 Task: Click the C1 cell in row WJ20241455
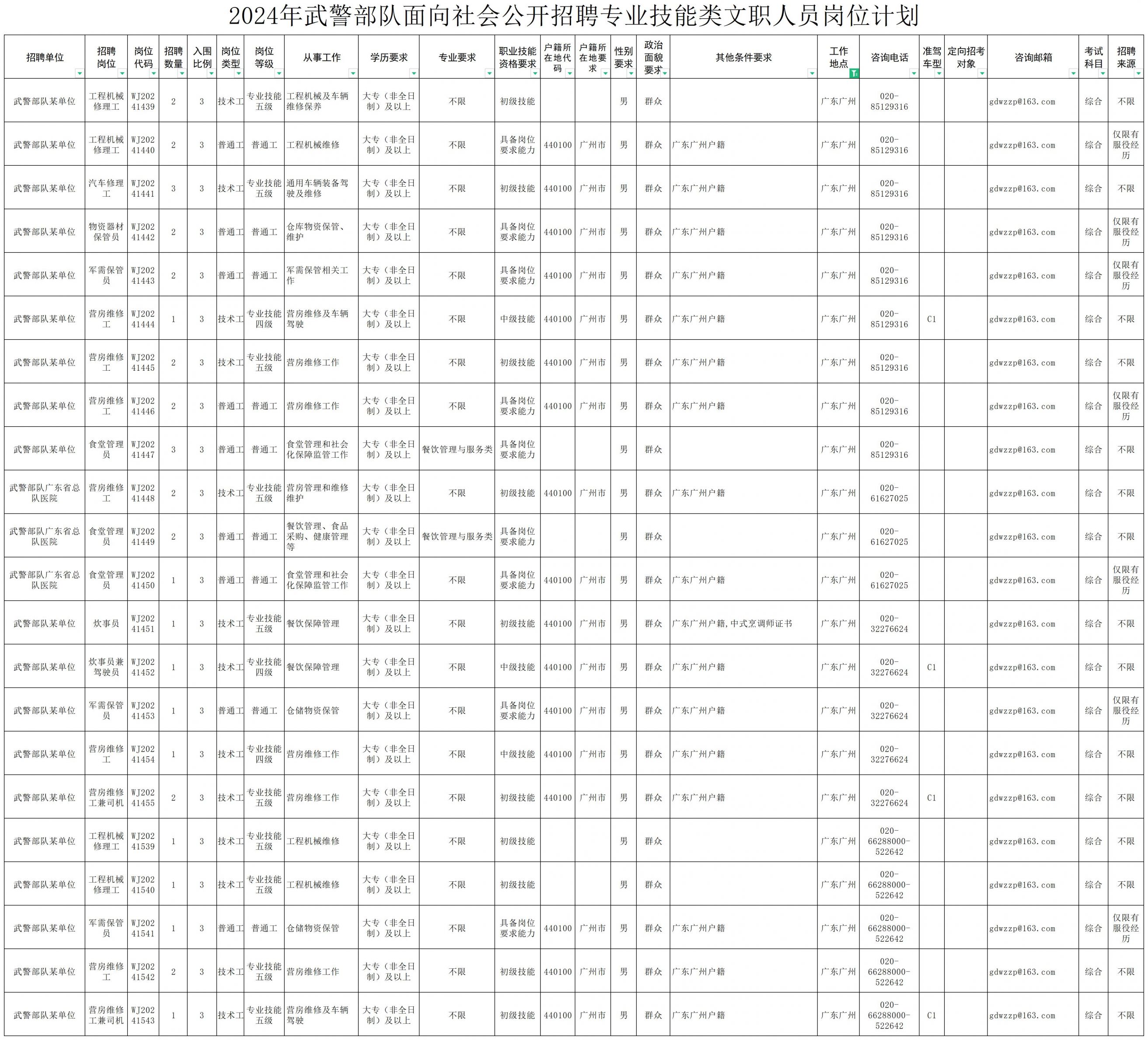pos(932,797)
